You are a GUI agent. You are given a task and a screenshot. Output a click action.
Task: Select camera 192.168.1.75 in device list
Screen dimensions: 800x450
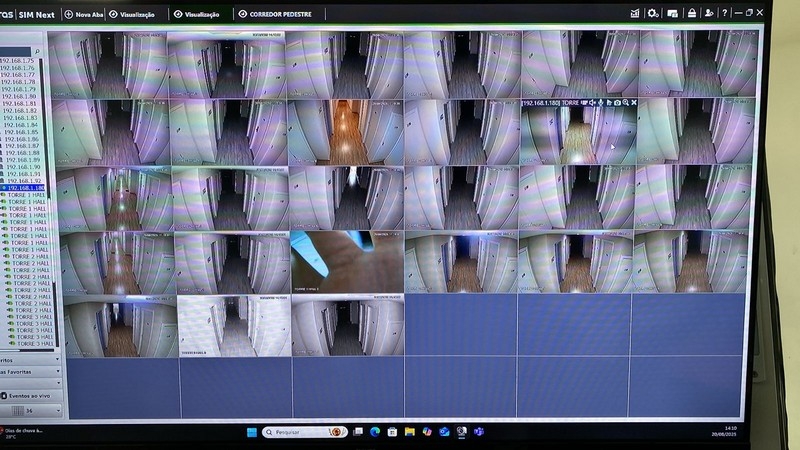click(x=18, y=61)
